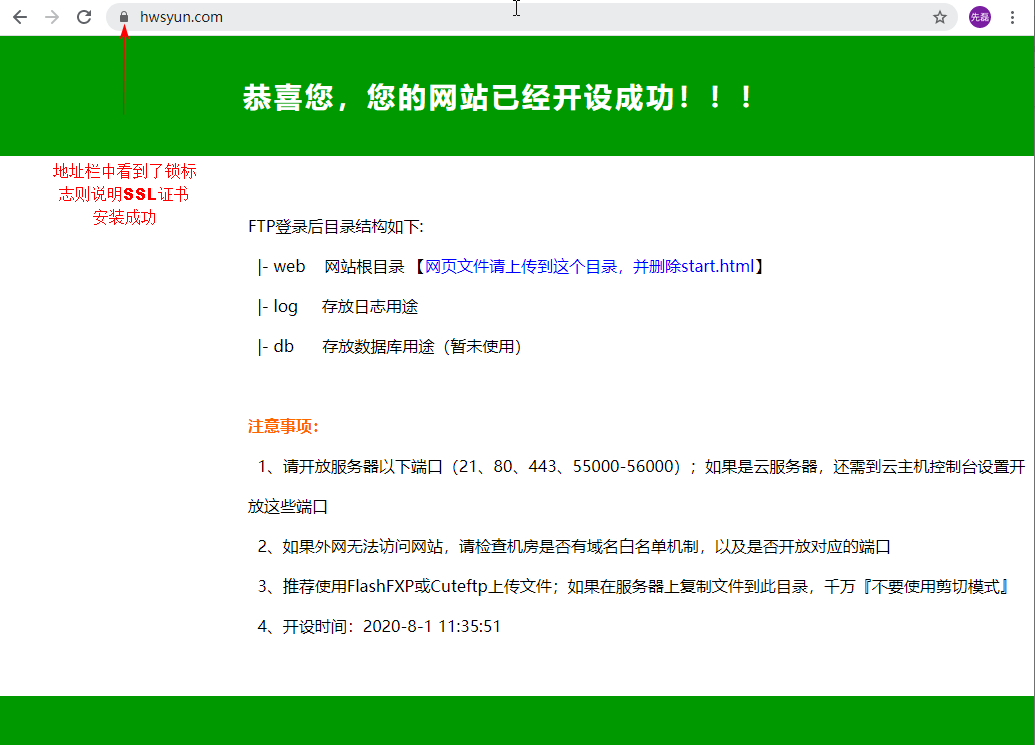Open Chrome's three-dot menu
1035x745 pixels.
pos(1013,17)
